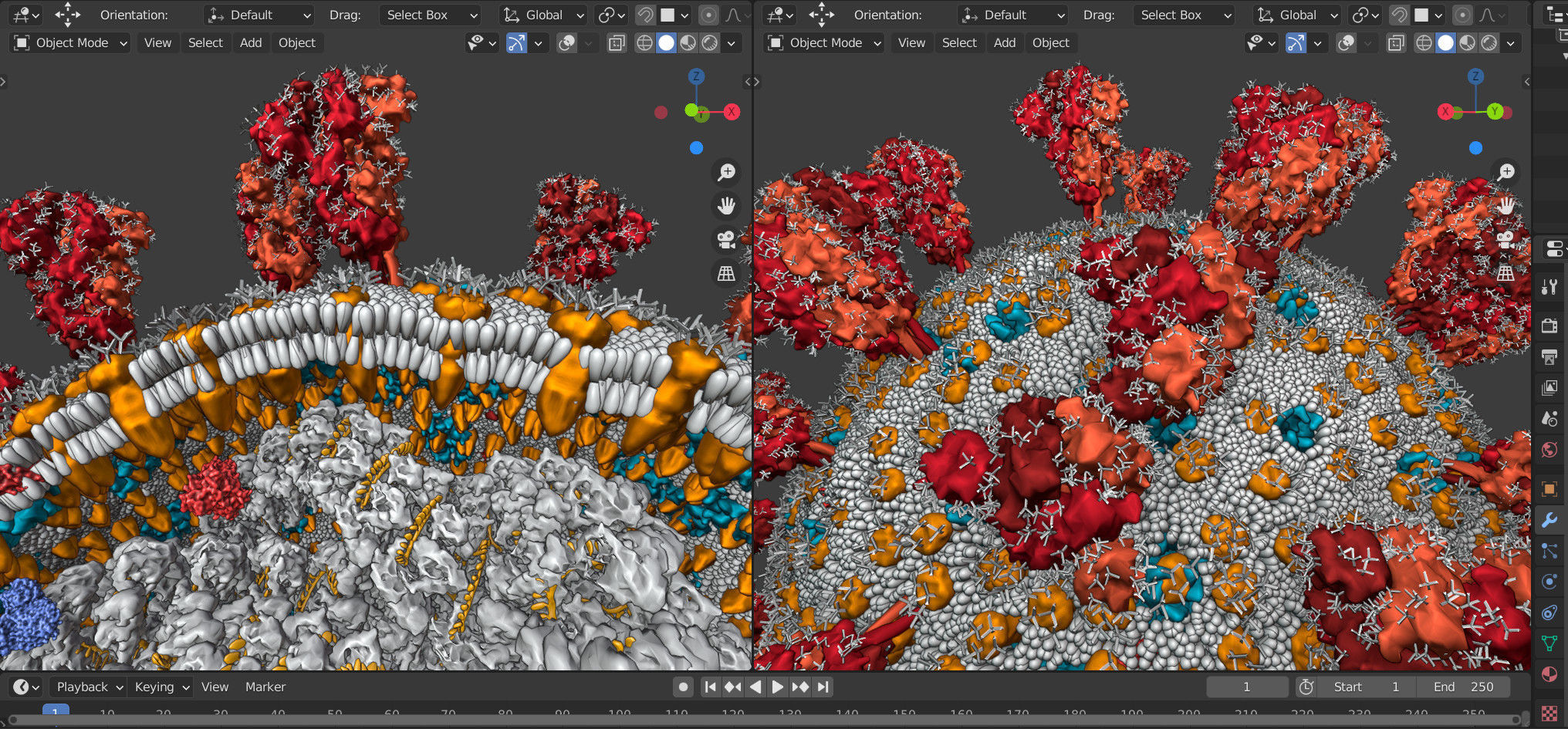Screen dimensions: 1568x729
Task: Click zoom magnifier in right viewport
Action: coord(1505,172)
